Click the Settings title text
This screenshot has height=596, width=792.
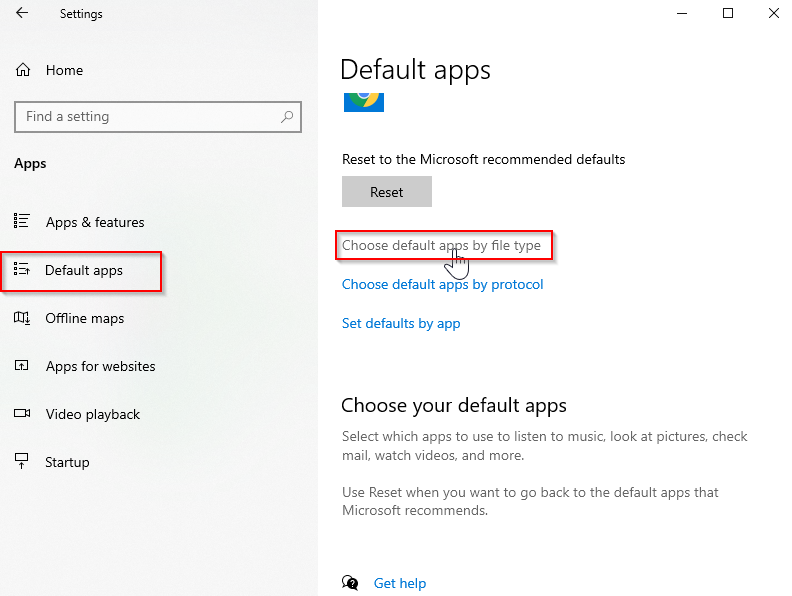point(81,14)
